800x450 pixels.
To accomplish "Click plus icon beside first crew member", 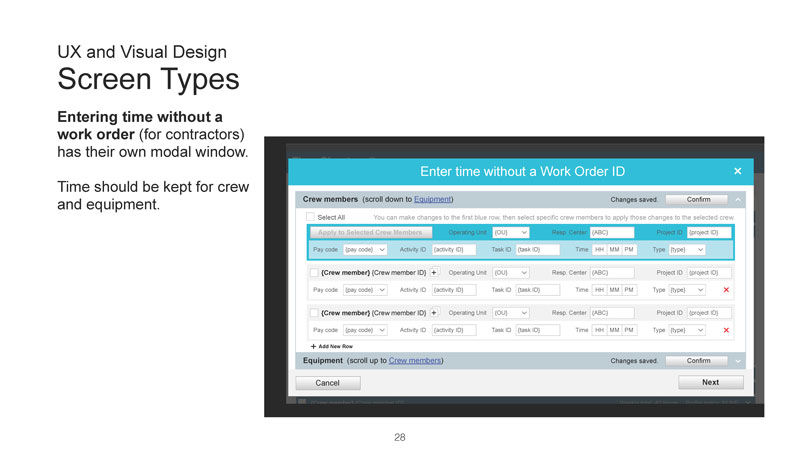I will pos(434,272).
